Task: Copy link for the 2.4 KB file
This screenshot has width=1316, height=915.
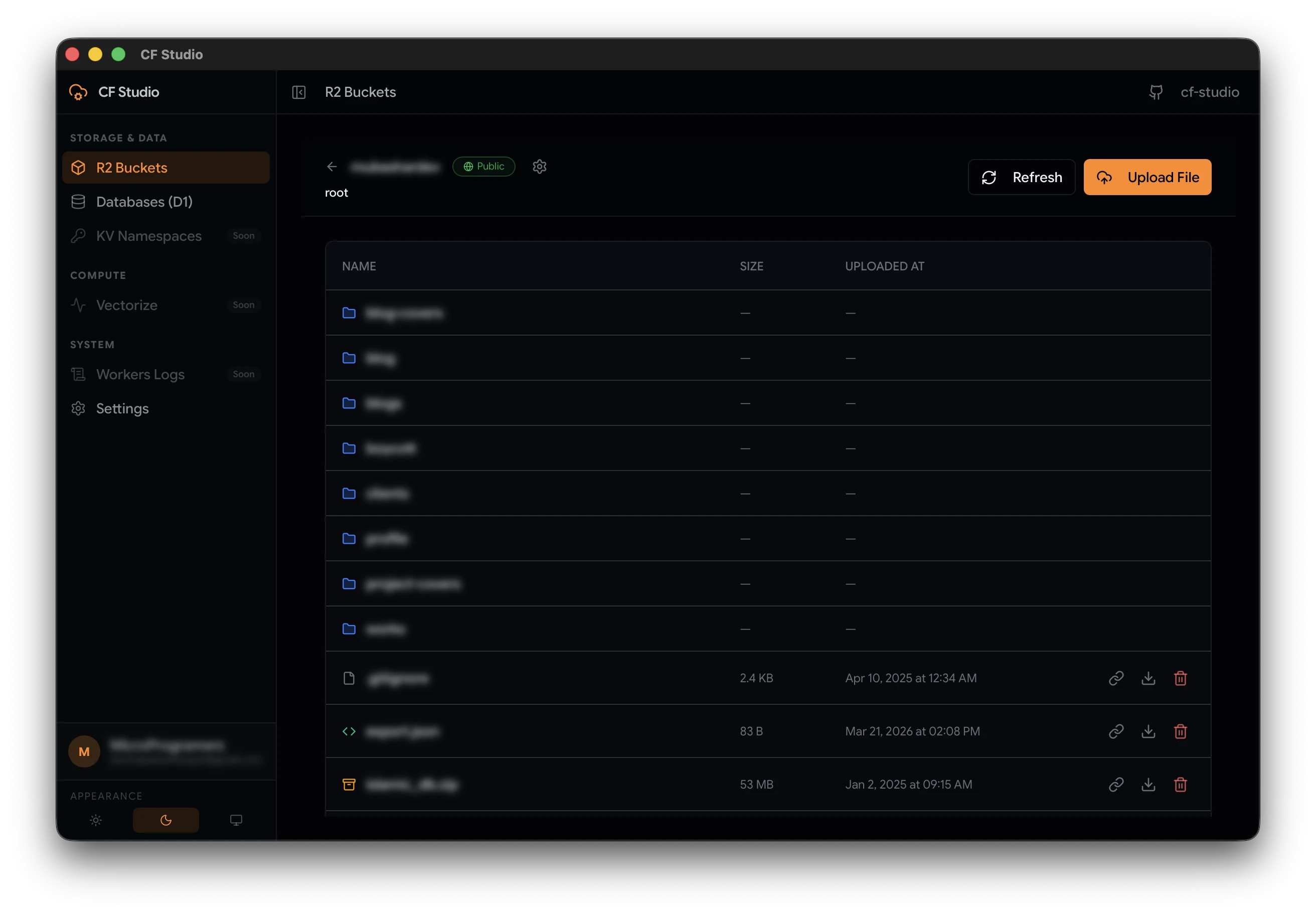Action: pos(1116,678)
